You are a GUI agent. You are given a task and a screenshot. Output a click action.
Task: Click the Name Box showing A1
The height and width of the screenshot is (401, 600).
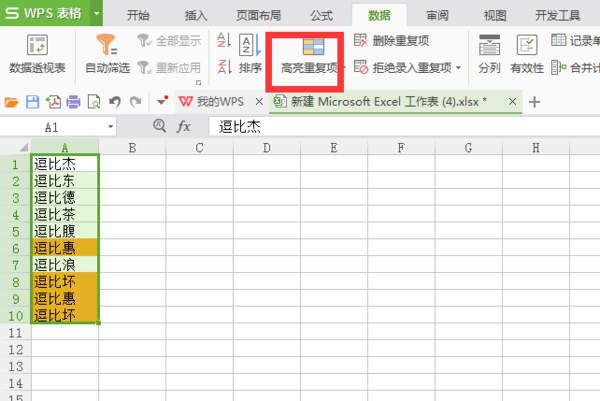52,127
